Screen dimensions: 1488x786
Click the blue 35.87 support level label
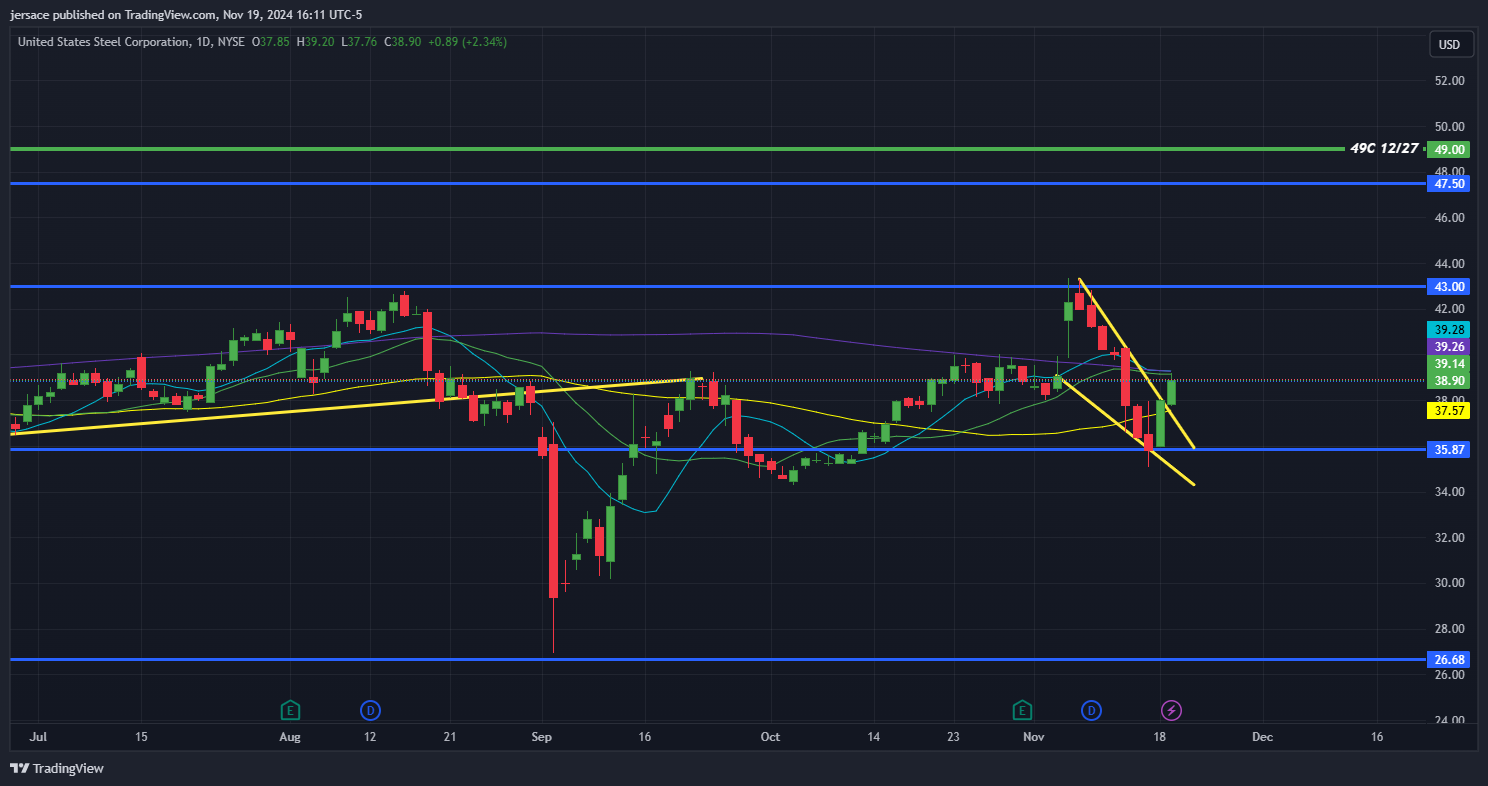[1450, 450]
